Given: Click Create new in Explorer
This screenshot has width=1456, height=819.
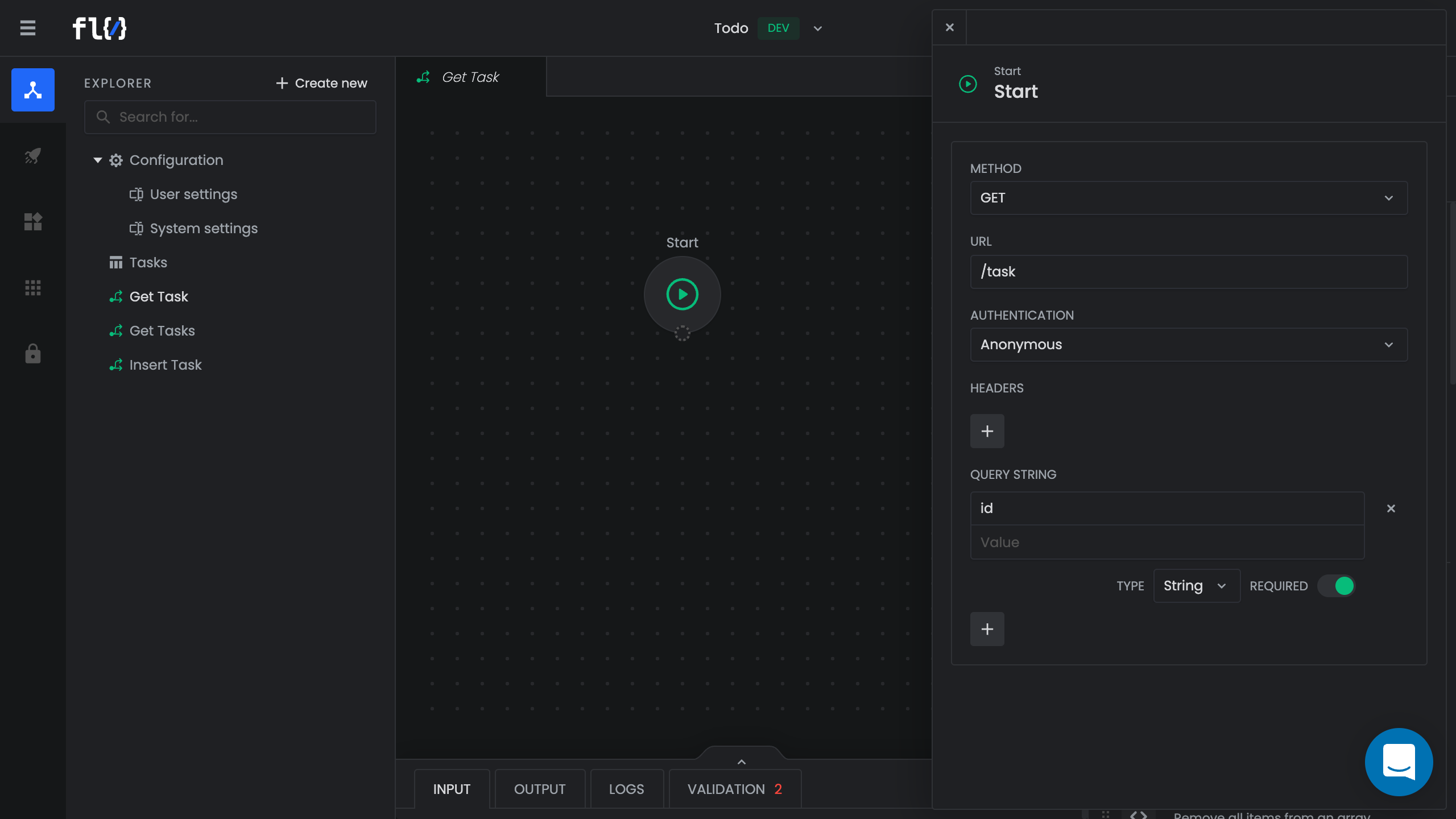Looking at the screenshot, I should (x=321, y=84).
